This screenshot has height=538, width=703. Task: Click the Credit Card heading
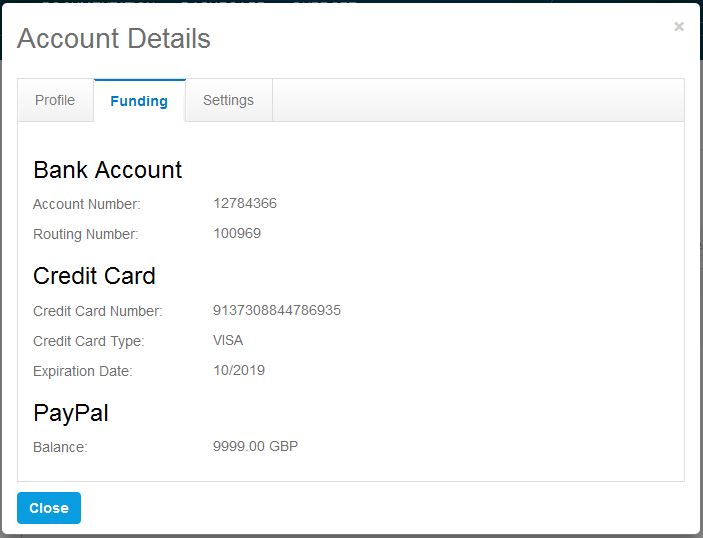click(x=94, y=276)
